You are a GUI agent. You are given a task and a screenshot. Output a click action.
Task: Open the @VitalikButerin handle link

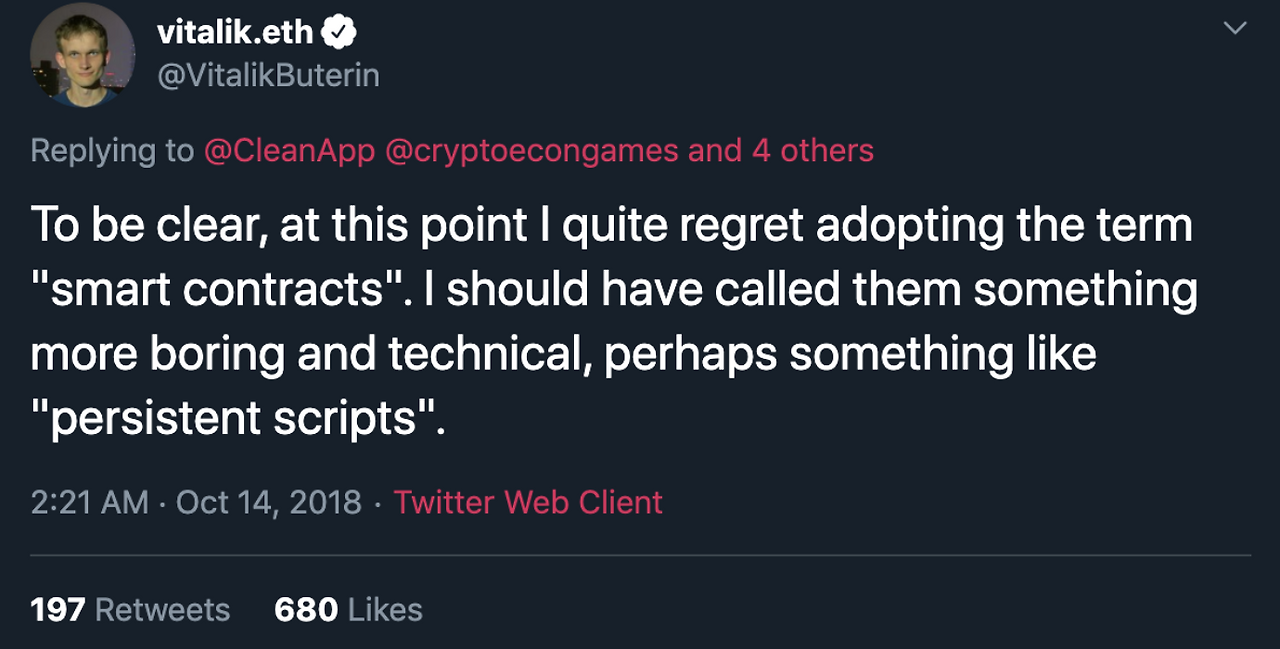[x=268, y=75]
